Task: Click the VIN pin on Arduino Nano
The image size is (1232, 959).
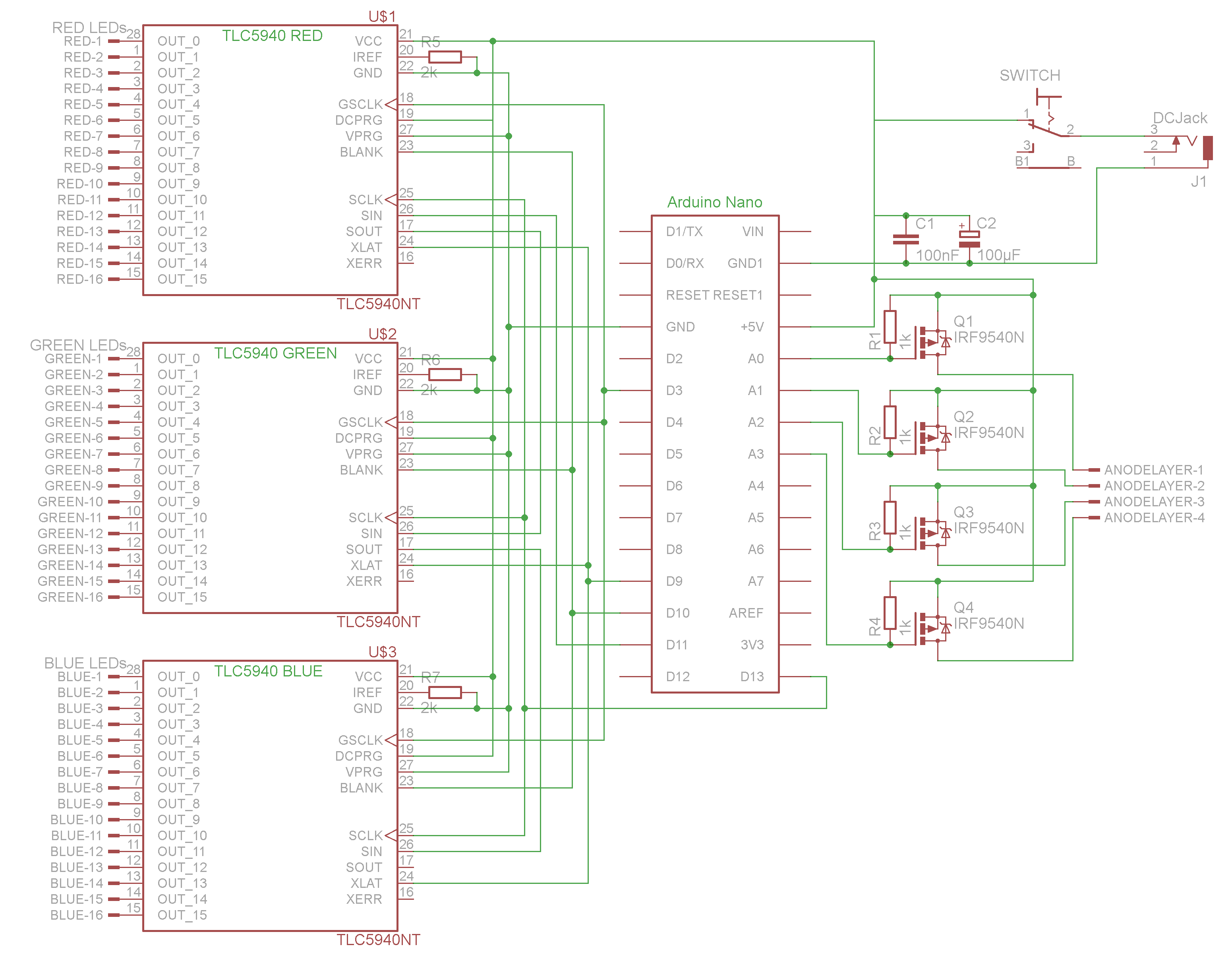Action: pyautogui.click(x=795, y=231)
